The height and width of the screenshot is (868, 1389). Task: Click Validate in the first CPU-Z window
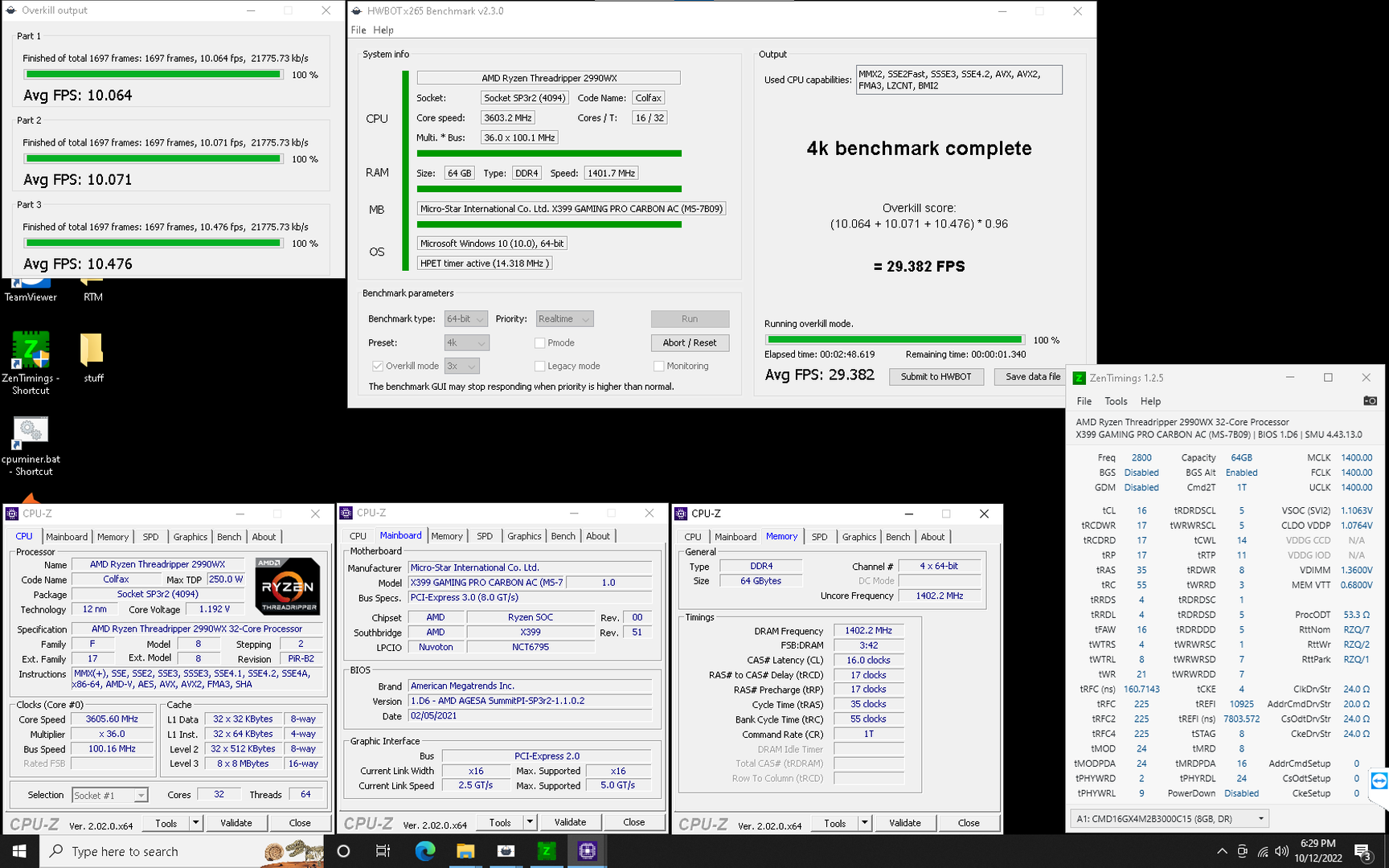click(x=236, y=823)
